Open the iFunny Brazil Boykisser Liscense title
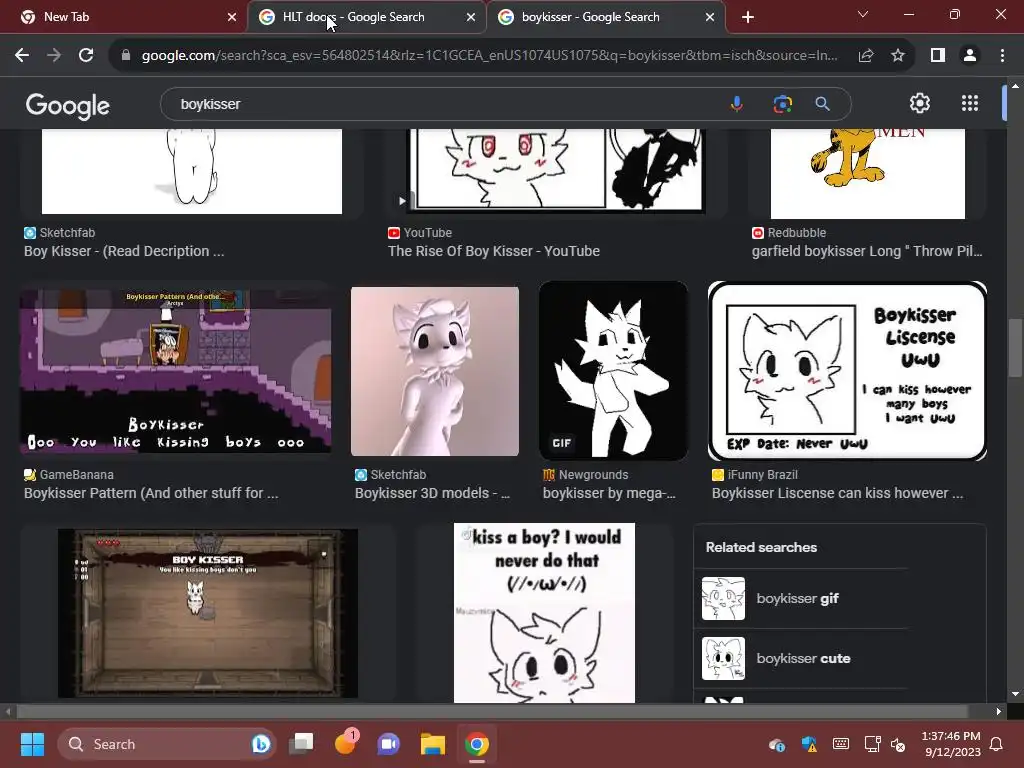Image resolution: width=1024 pixels, height=768 pixels. (837, 493)
